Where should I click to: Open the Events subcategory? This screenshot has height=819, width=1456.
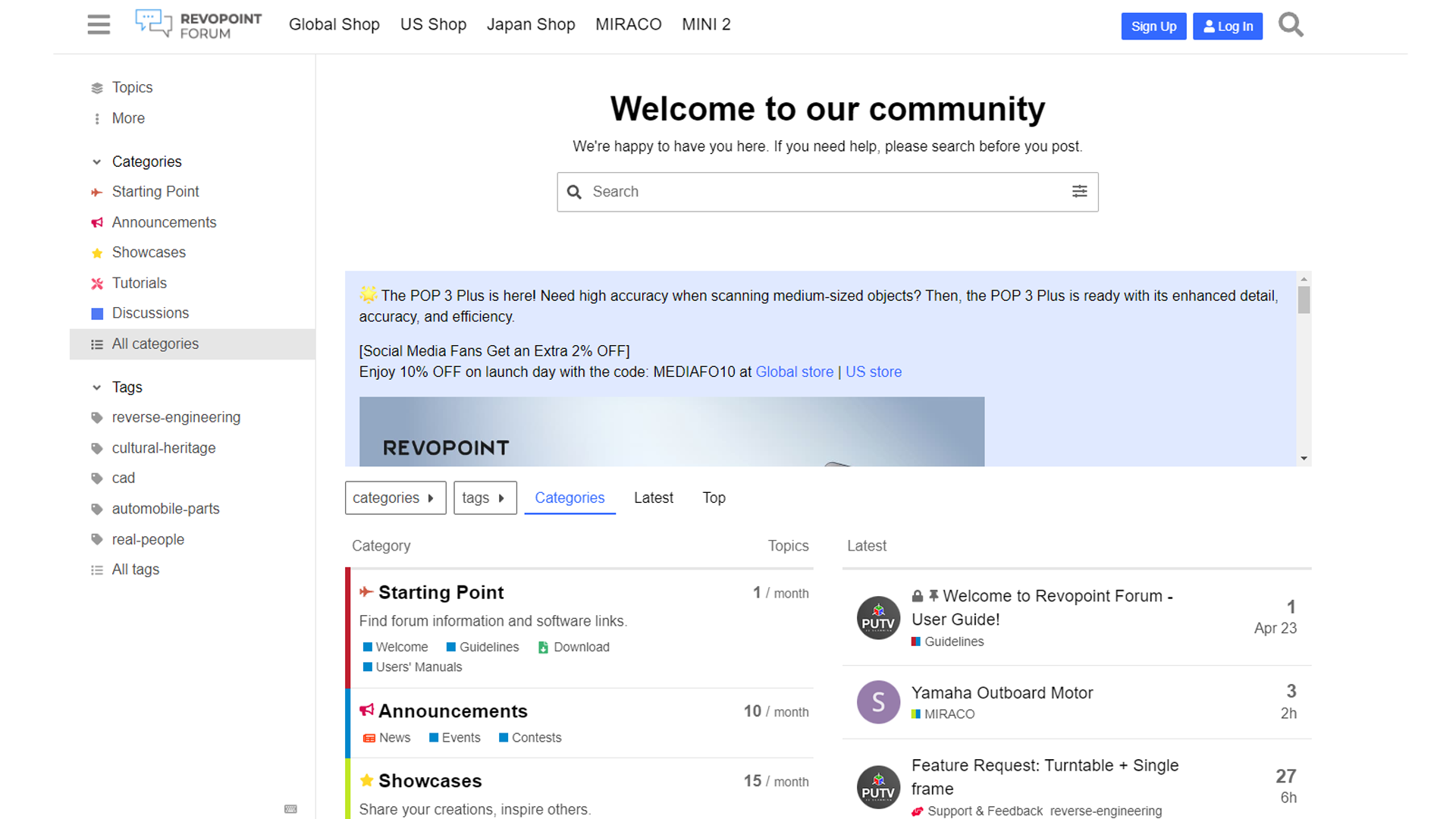click(x=454, y=738)
